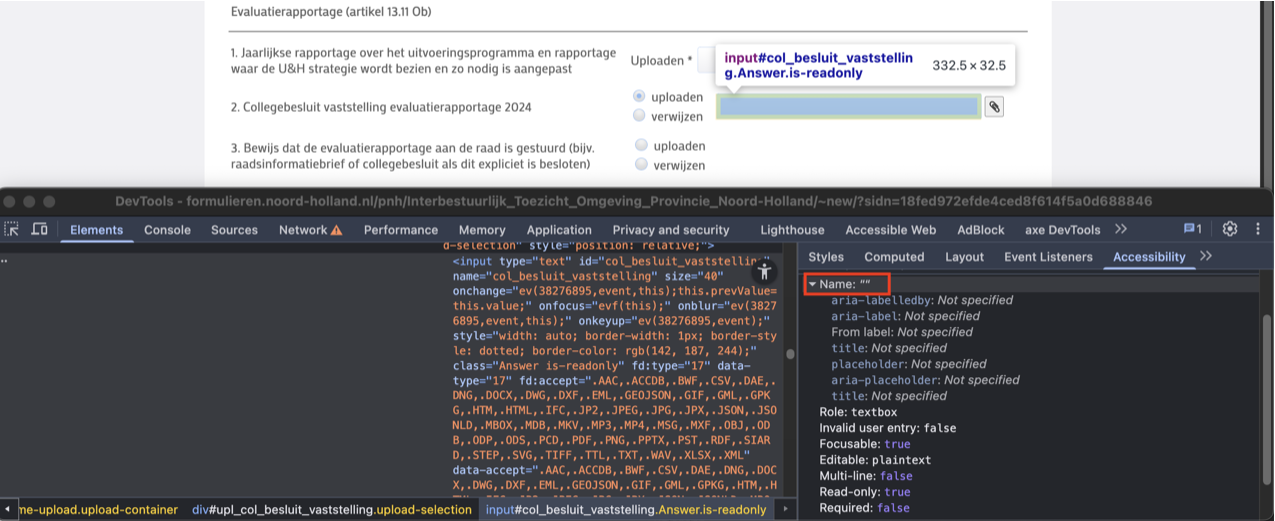Toggle the device toolbar icon
The image size is (1275, 521).
coord(40,229)
